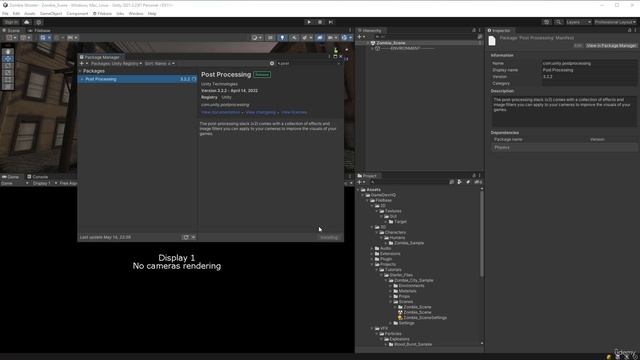640x360 pixels.
Task: Toggle Scene audio mute icon
Action: 294,38
